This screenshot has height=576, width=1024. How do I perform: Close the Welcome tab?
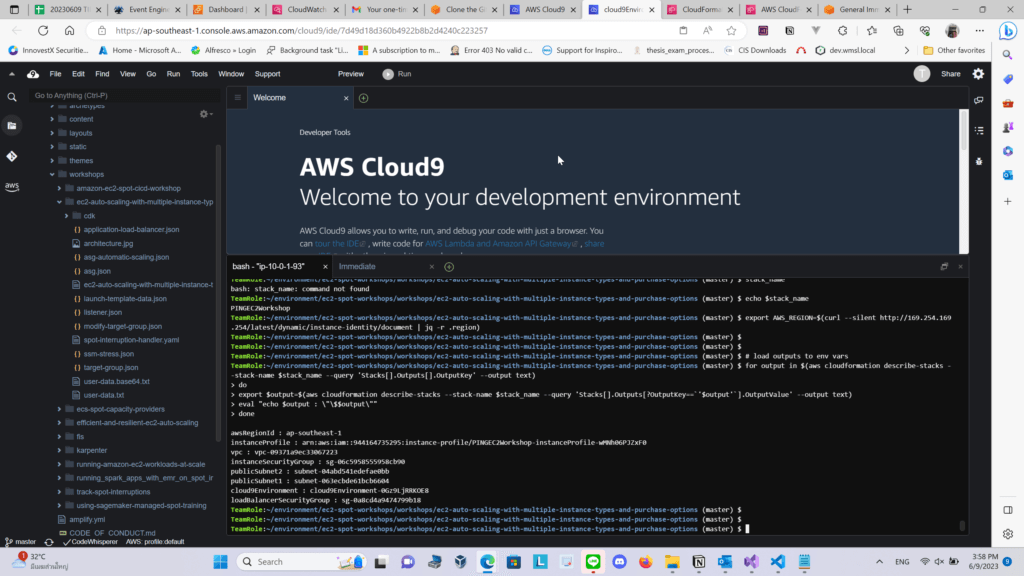(x=346, y=98)
